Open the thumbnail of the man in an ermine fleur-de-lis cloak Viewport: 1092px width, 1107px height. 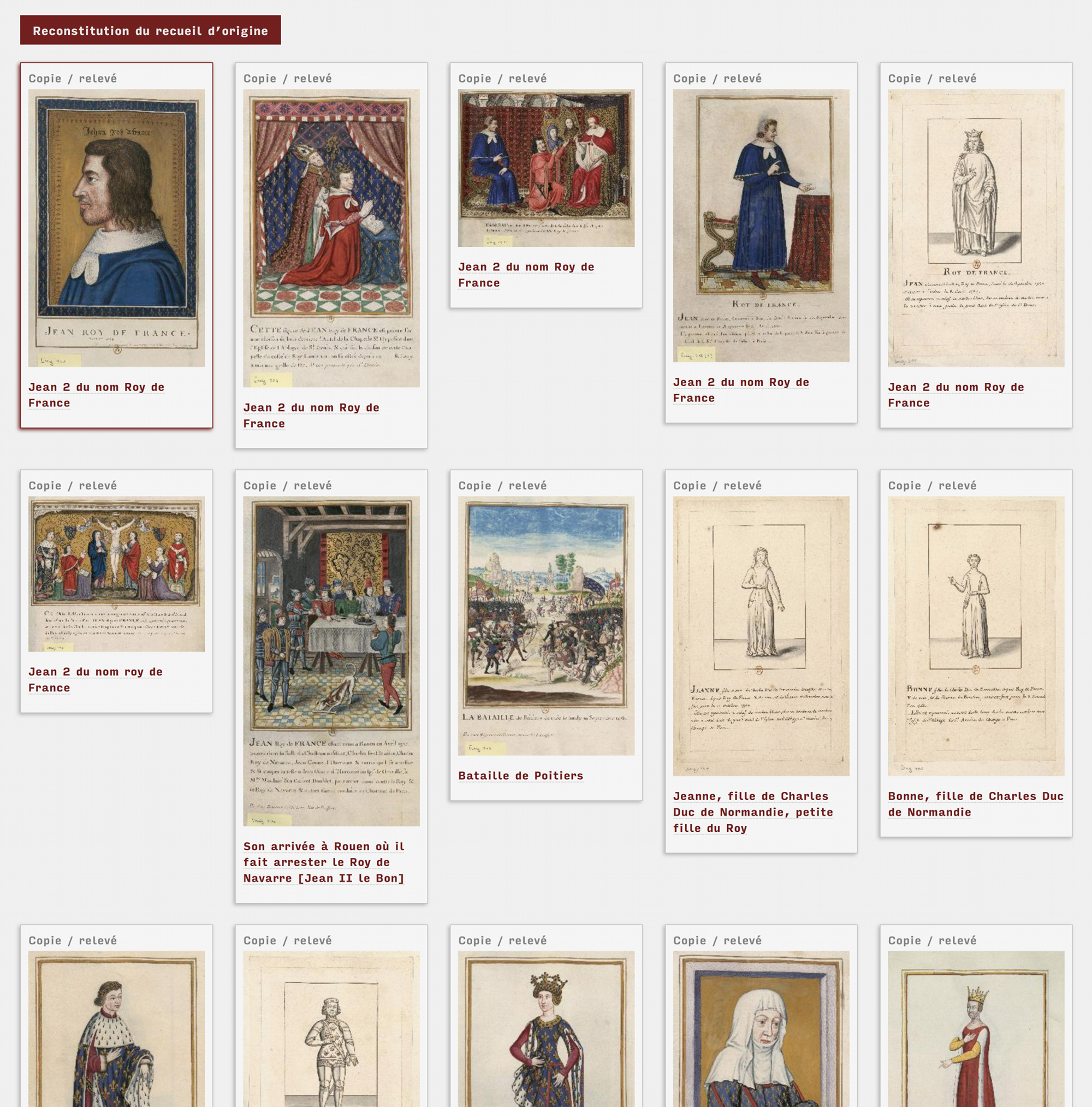pyautogui.click(x=117, y=1028)
